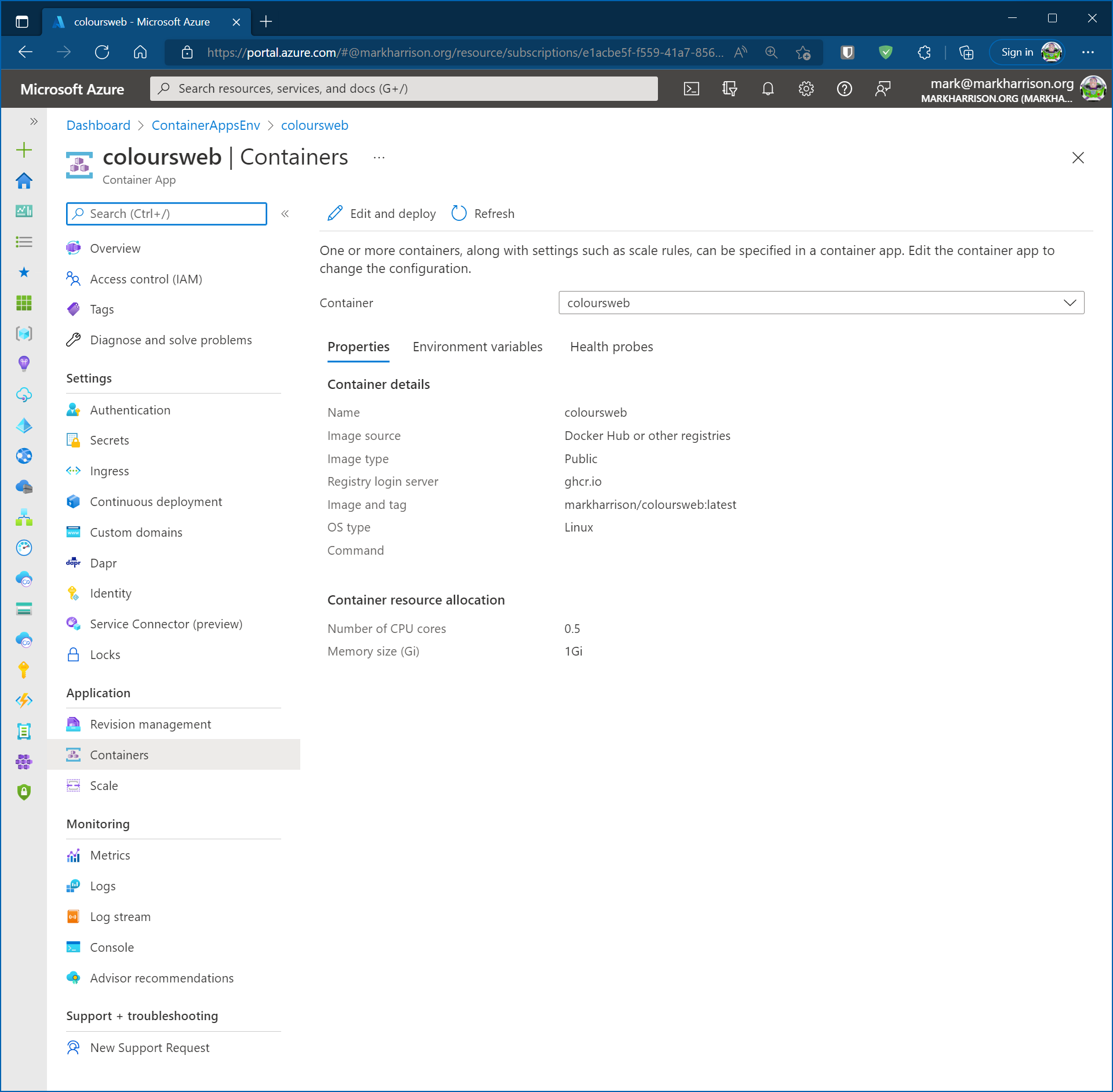Click the help question mark icon
This screenshot has height=1092, width=1113.
(x=844, y=89)
